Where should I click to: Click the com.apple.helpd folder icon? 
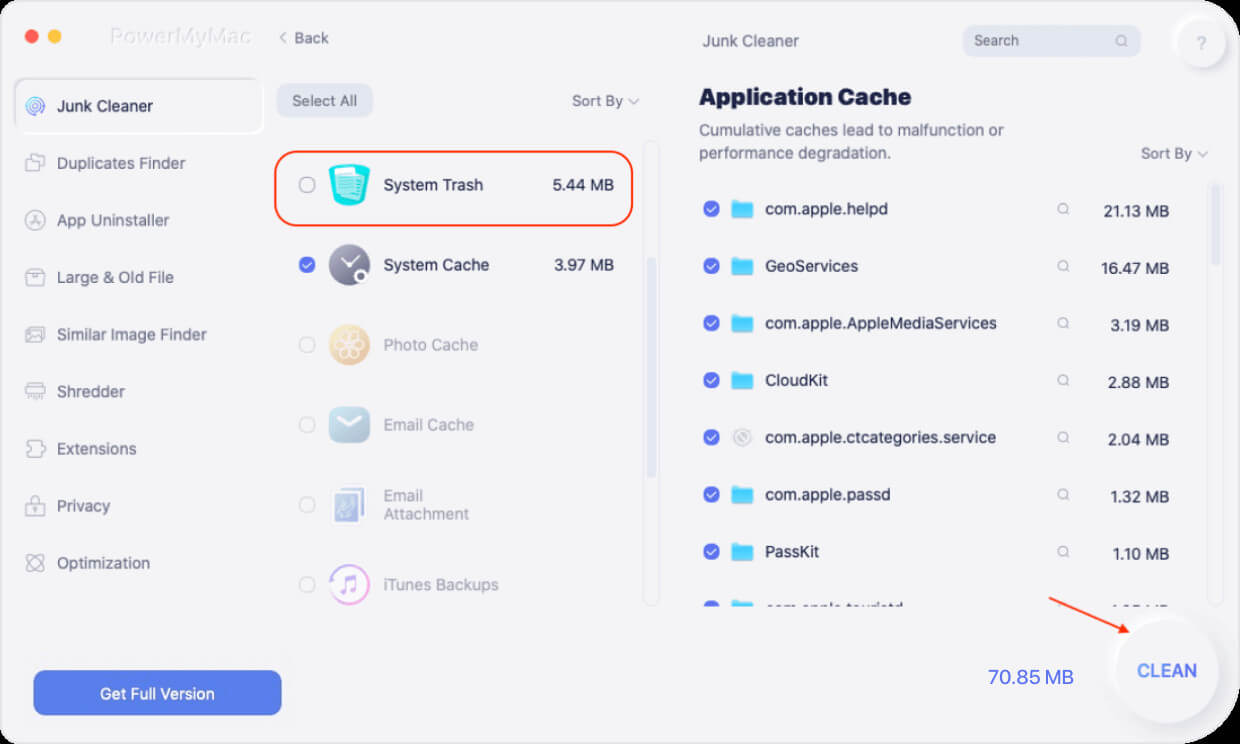point(741,209)
